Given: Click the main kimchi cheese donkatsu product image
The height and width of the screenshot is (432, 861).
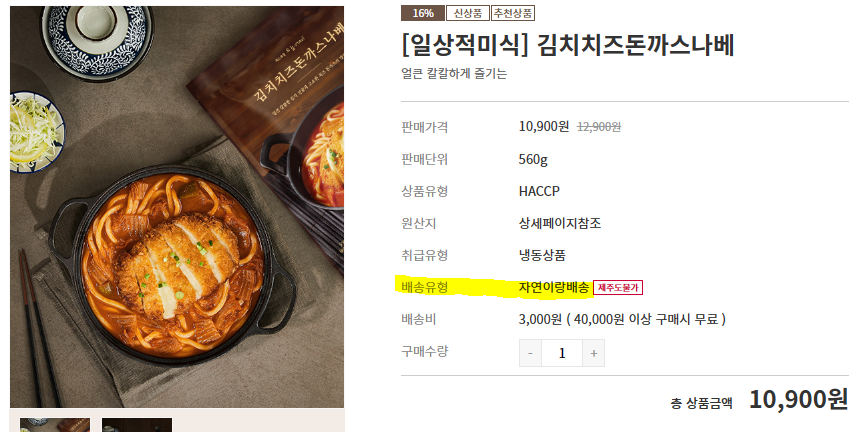Looking at the screenshot, I should (177, 207).
